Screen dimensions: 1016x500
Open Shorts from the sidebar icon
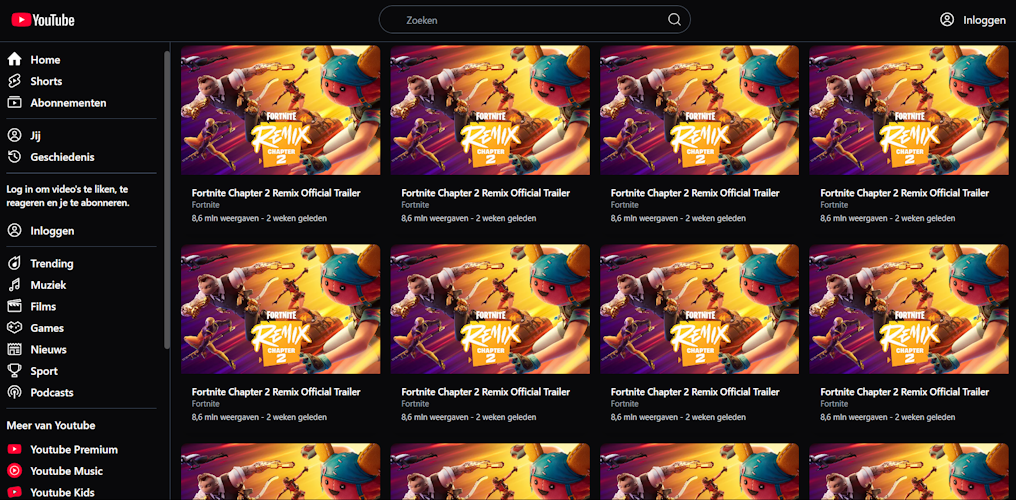[14, 81]
